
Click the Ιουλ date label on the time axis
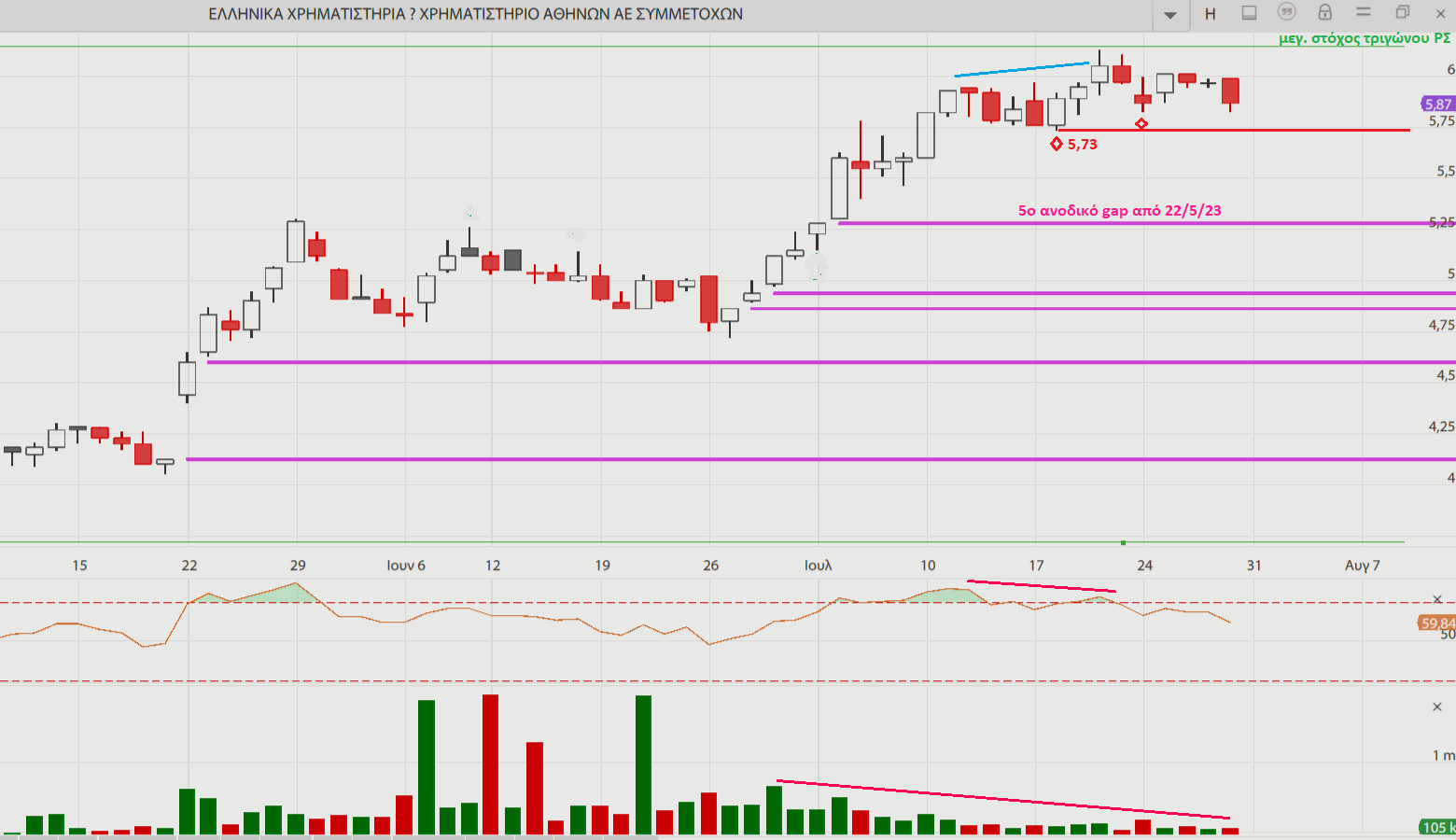[x=818, y=565]
